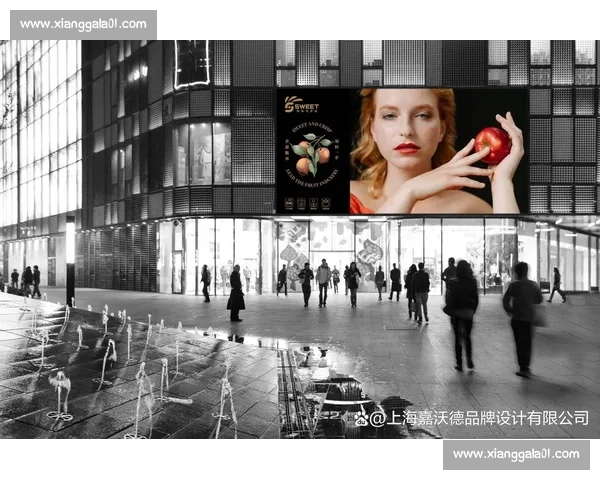Click the @上海嘉沃德品牌设计有限公司 watermark text
Viewport: 600px width, 480px height.
(x=480, y=418)
